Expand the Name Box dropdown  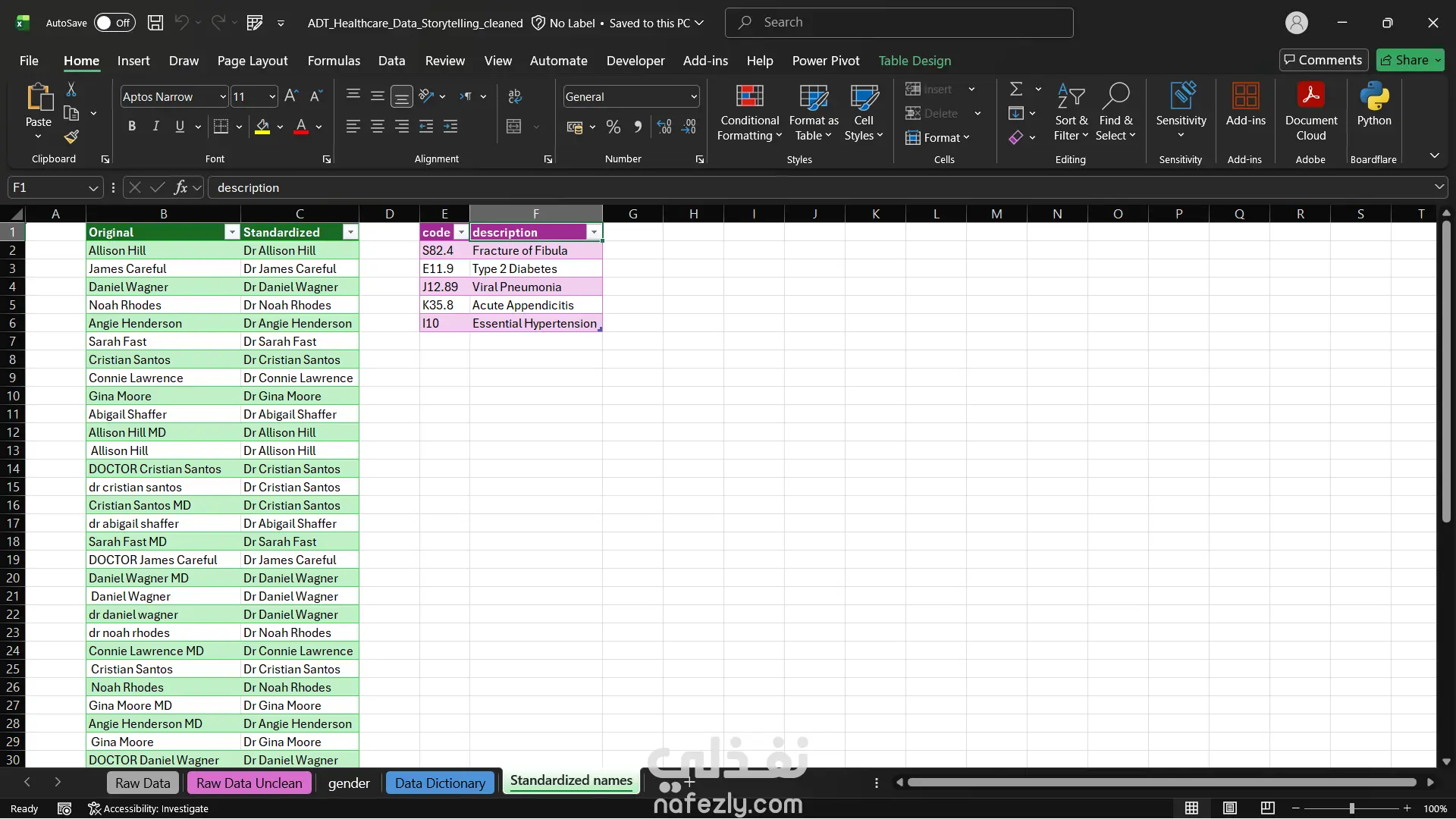tap(93, 187)
